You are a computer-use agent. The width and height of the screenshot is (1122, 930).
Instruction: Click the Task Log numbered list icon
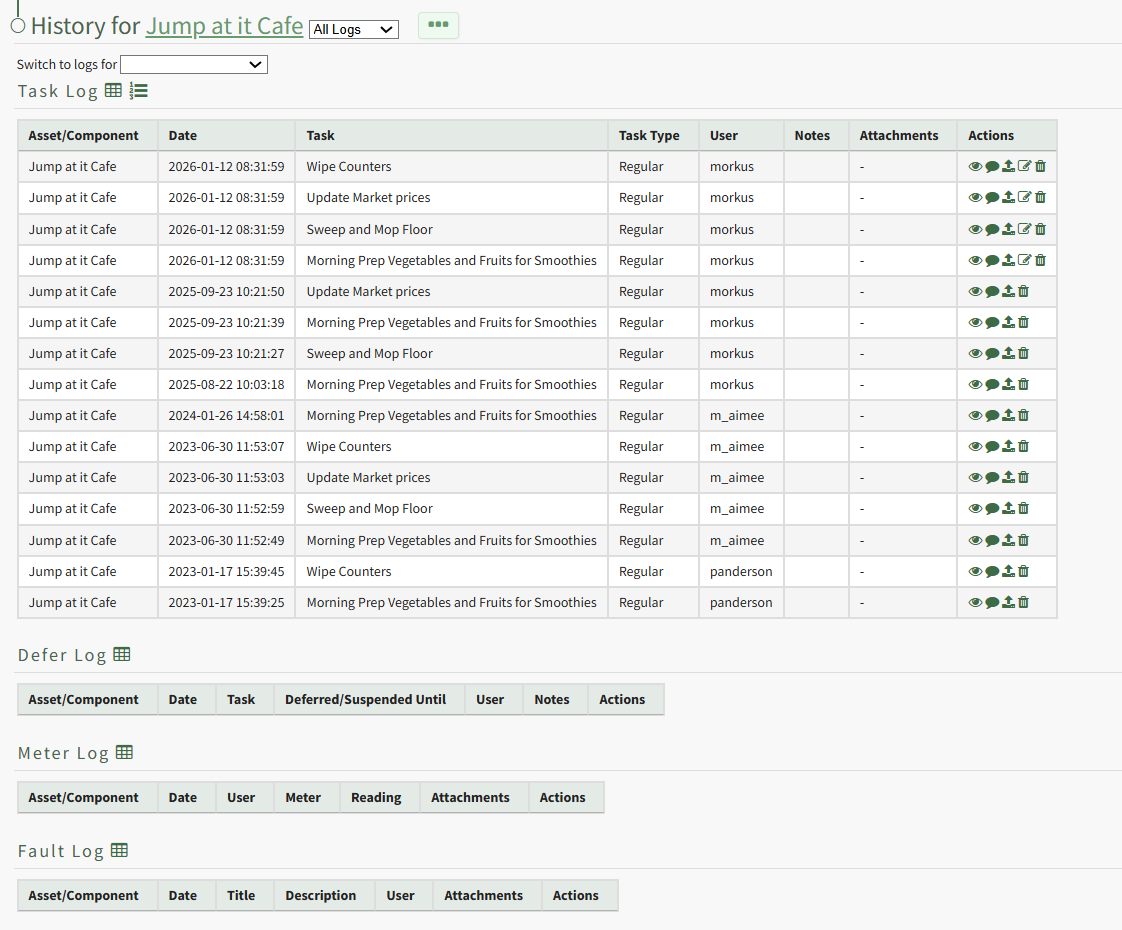(x=139, y=91)
